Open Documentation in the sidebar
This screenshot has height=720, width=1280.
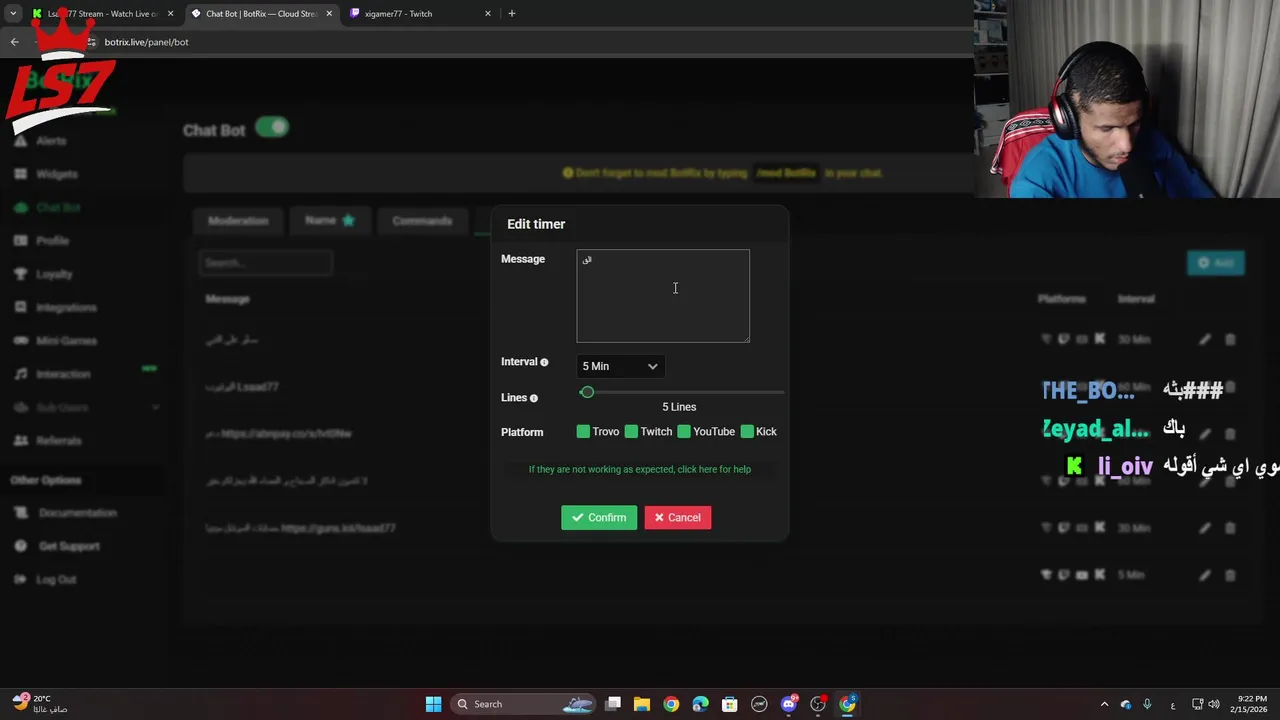78,513
